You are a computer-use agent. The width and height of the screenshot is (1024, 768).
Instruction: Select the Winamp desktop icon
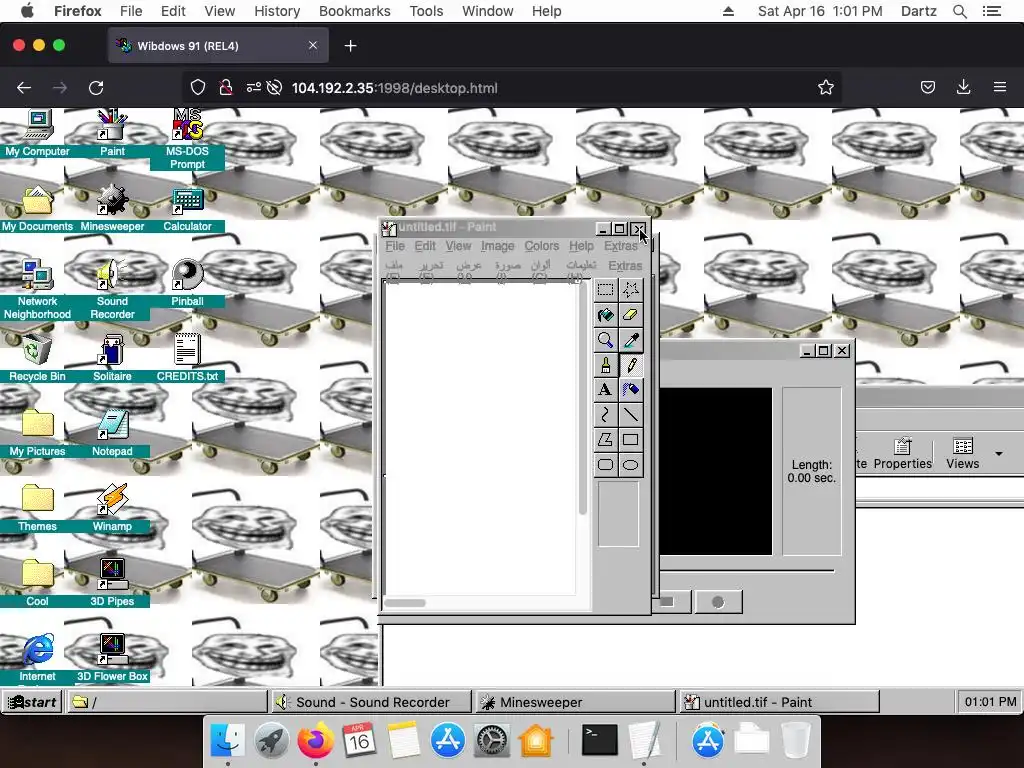[x=112, y=508]
